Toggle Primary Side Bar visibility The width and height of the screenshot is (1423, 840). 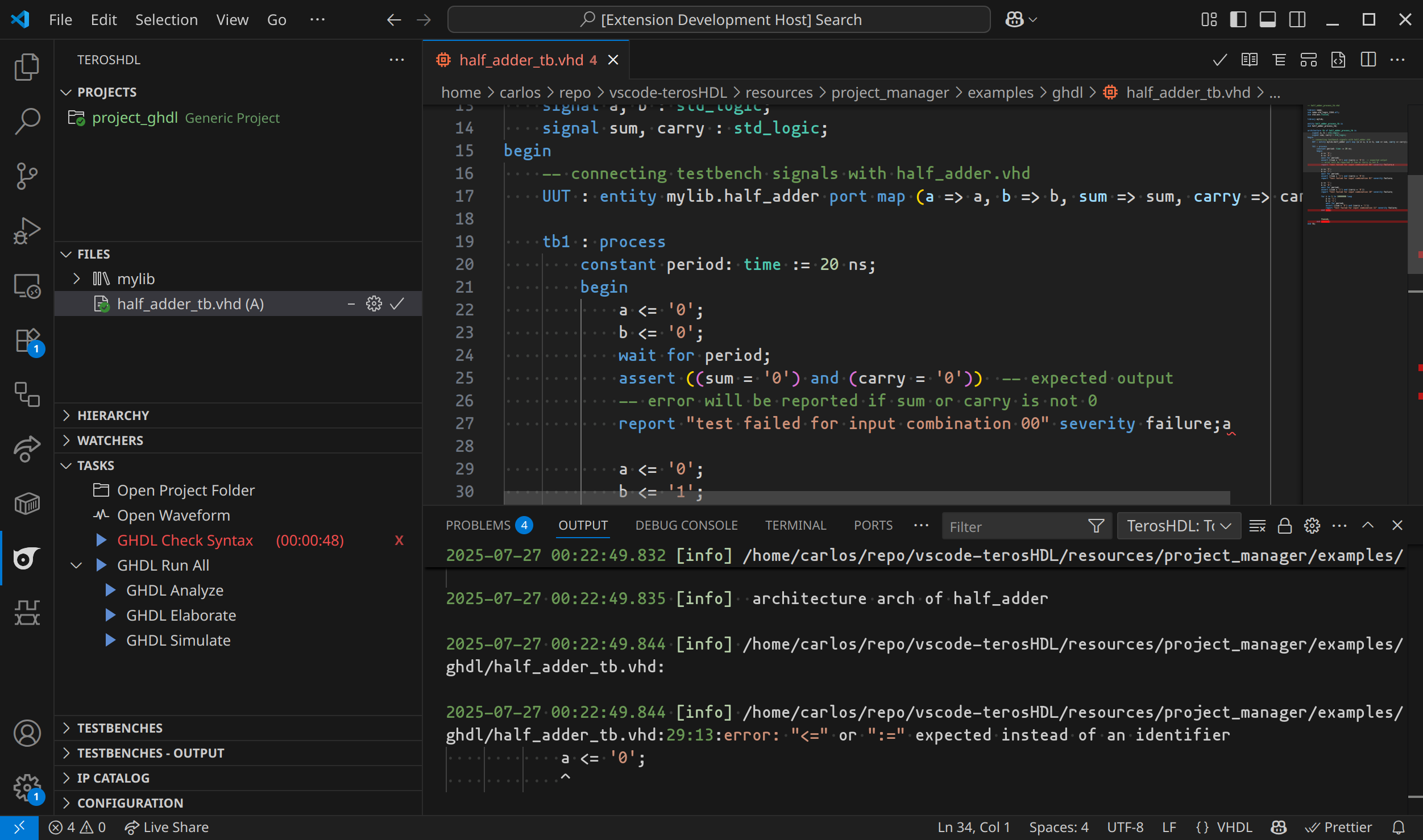(1238, 19)
